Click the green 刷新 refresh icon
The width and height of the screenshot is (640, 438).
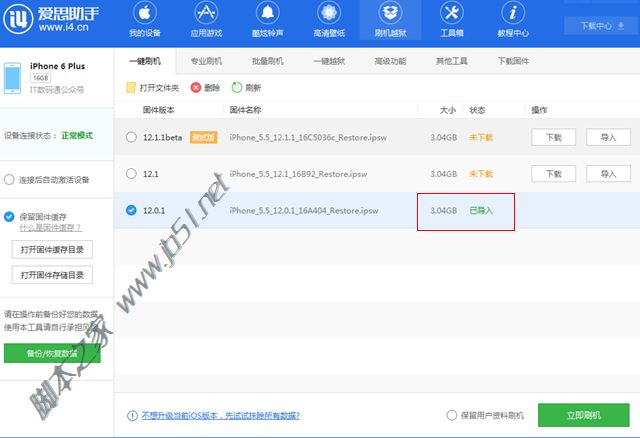[x=237, y=87]
